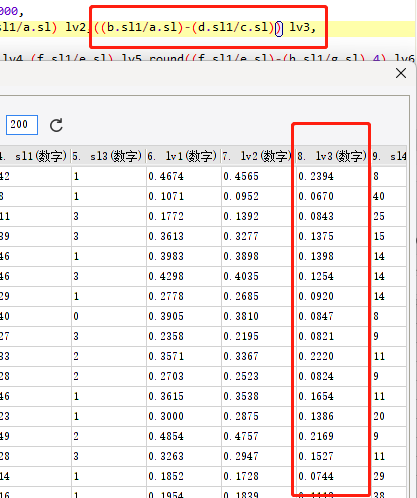Click lv1 cell 0.4298
The width and height of the screenshot is (417, 498).
point(184,276)
